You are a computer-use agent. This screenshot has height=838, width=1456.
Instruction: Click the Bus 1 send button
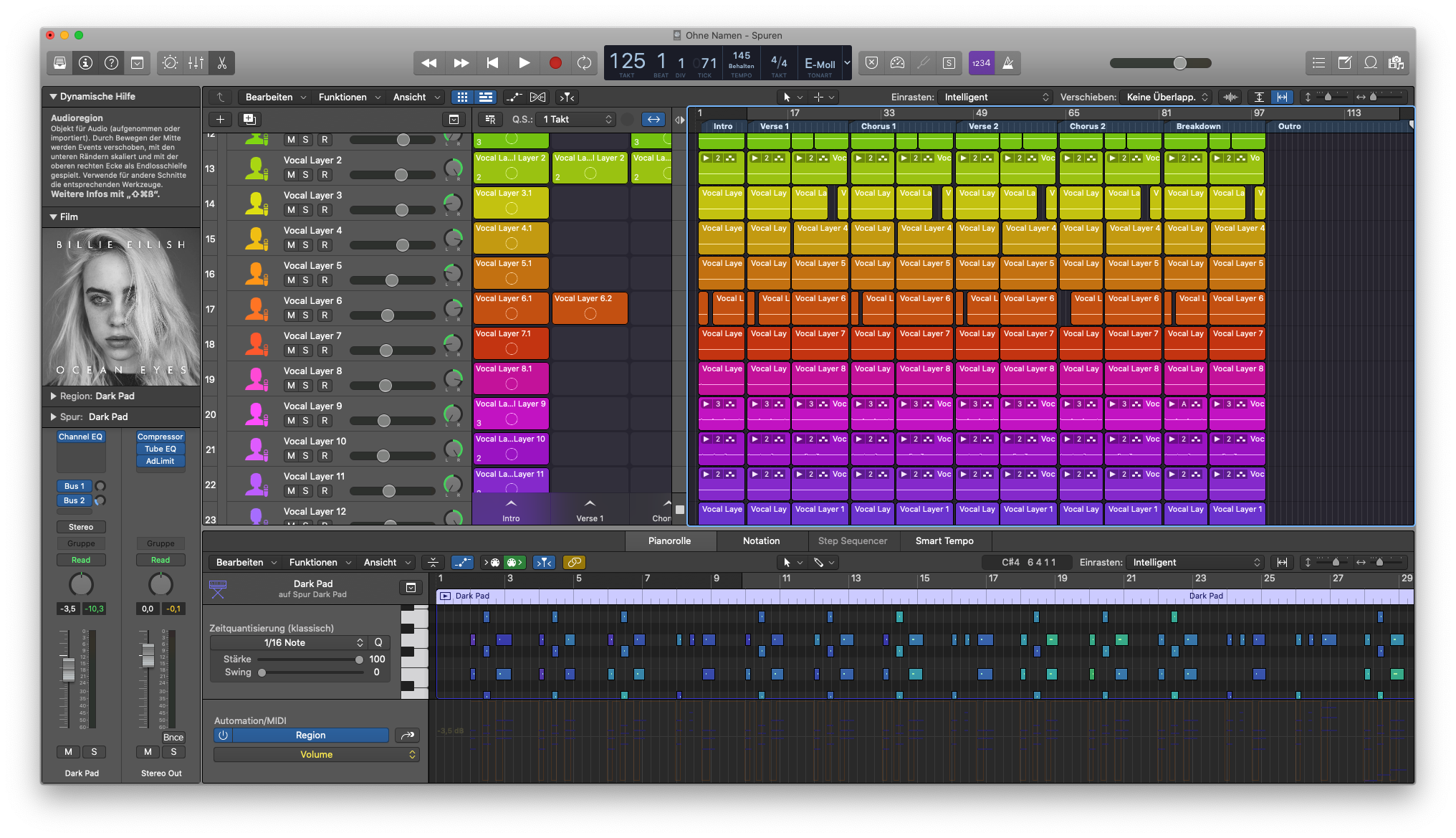75,486
